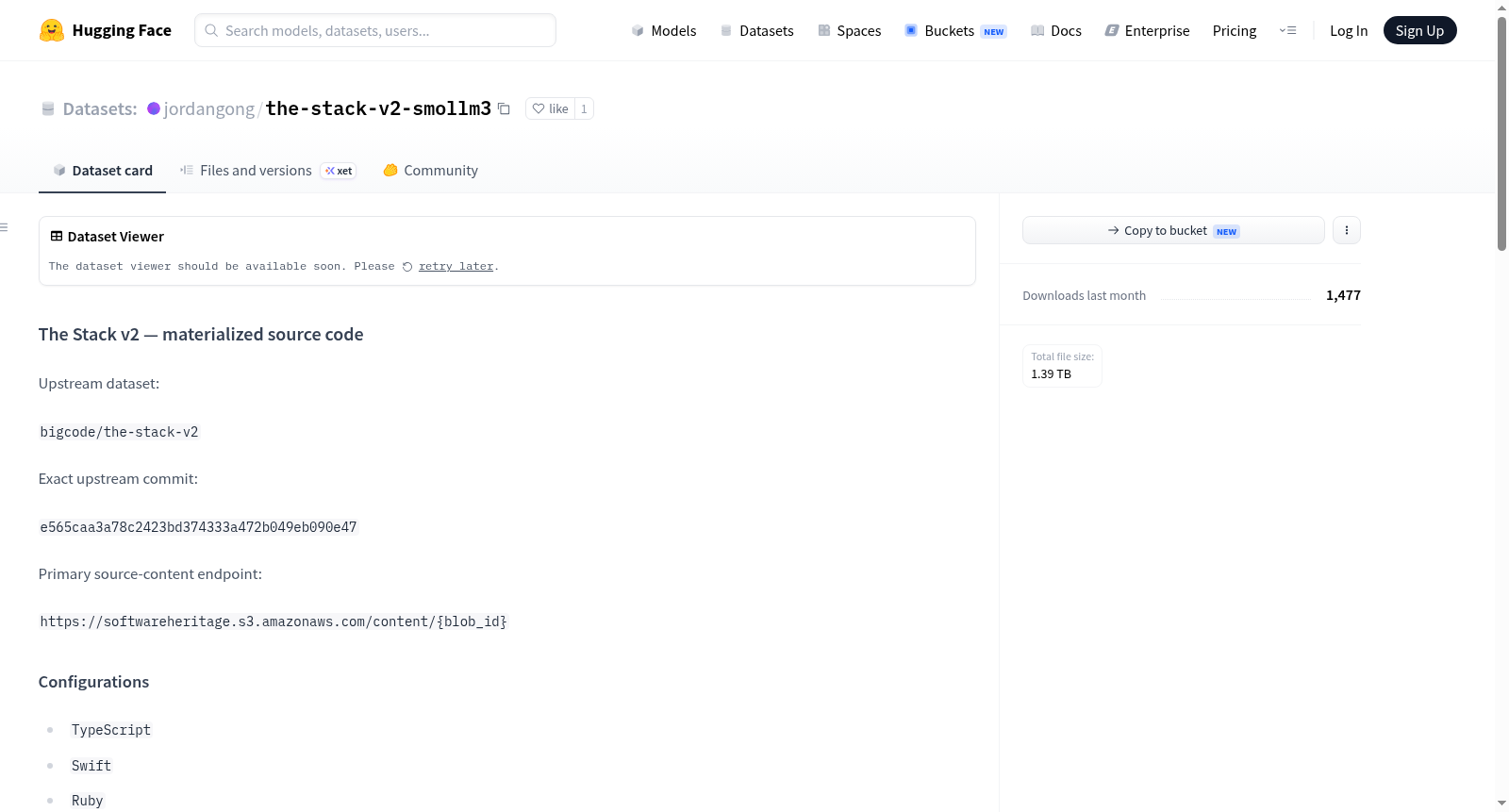This screenshot has height=812, width=1509.
Task: Click the Hugging Face emoji logo
Action: [52, 30]
